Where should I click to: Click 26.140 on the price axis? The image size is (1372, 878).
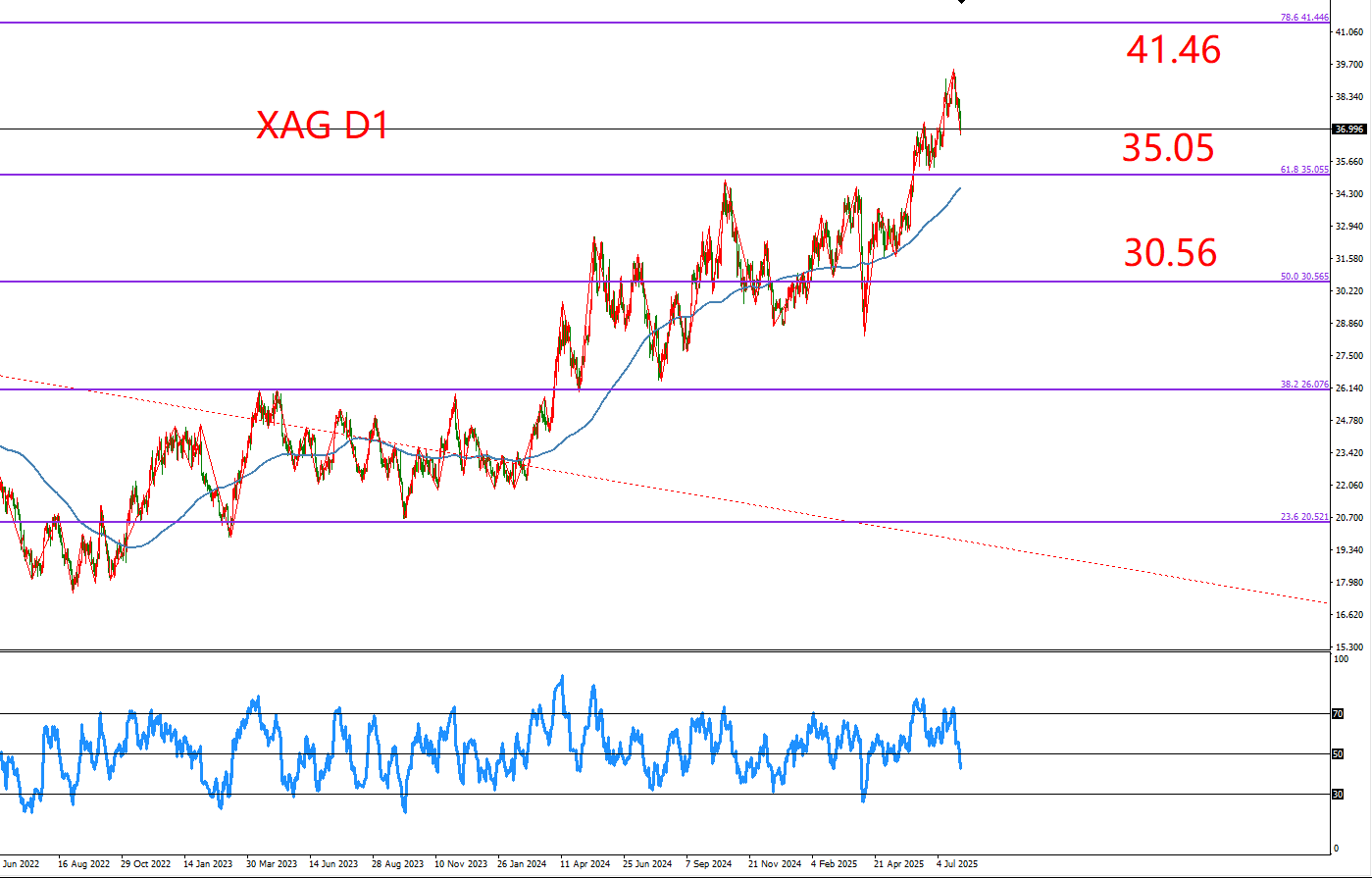pyautogui.click(x=1349, y=388)
